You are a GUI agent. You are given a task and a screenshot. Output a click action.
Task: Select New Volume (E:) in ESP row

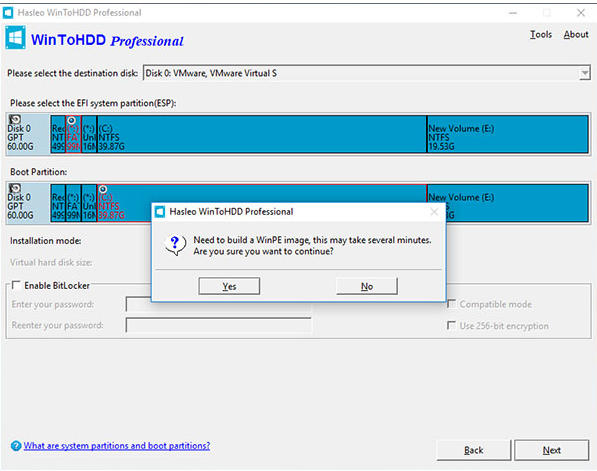(508, 134)
